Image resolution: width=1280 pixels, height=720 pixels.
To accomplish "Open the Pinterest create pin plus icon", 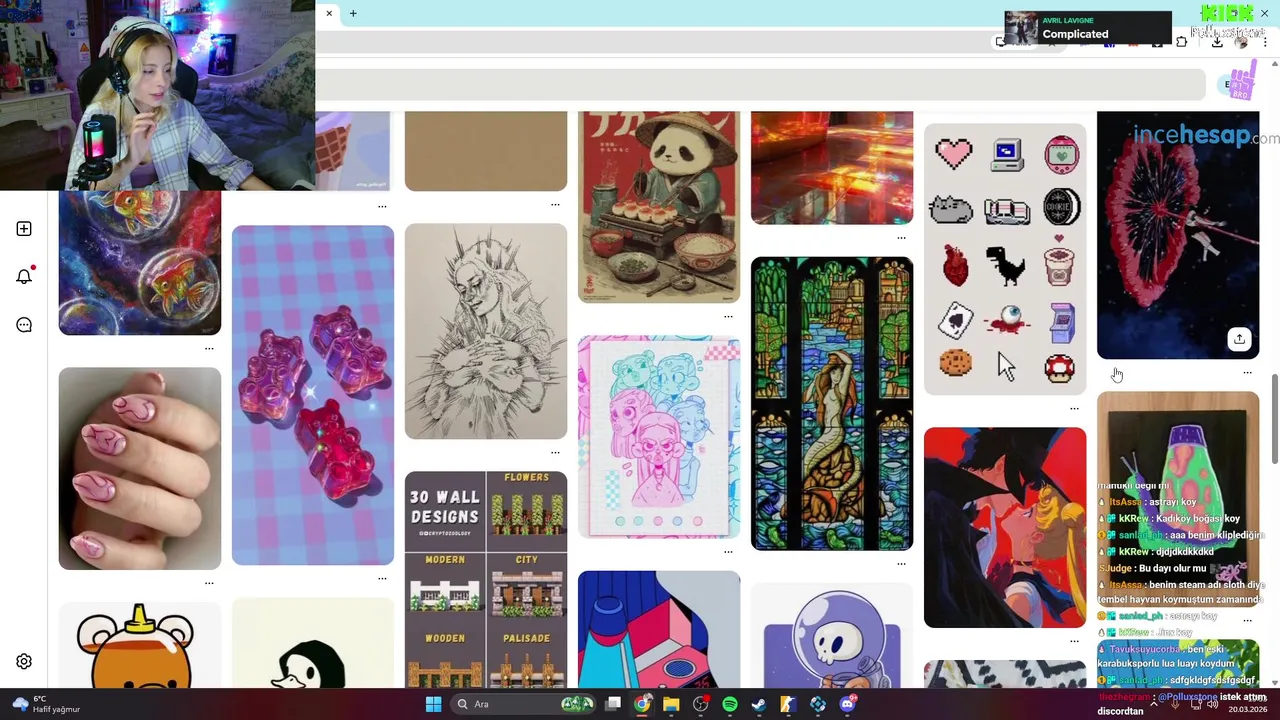I will [24, 229].
